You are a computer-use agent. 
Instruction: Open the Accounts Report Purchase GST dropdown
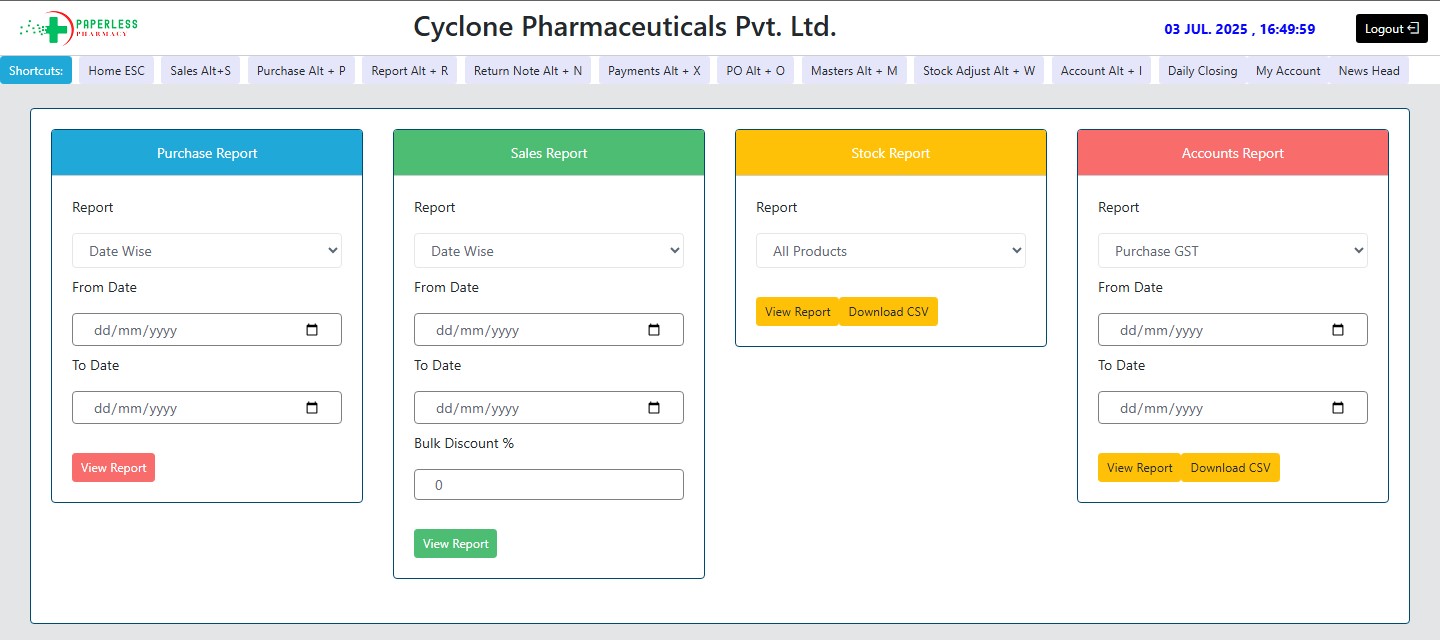click(1233, 251)
